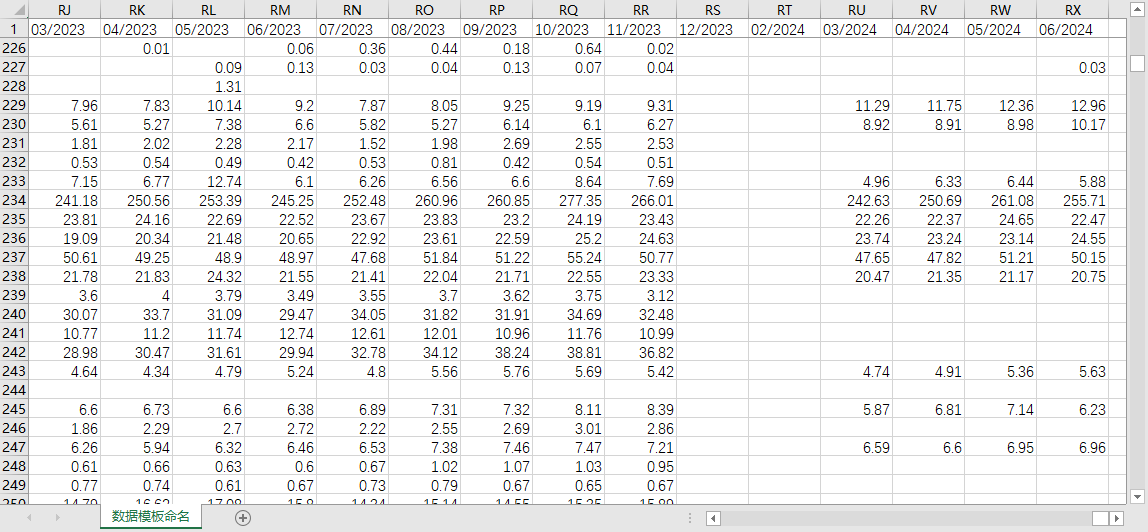Select column RU header
1148x532 pixels.
tap(856, 10)
